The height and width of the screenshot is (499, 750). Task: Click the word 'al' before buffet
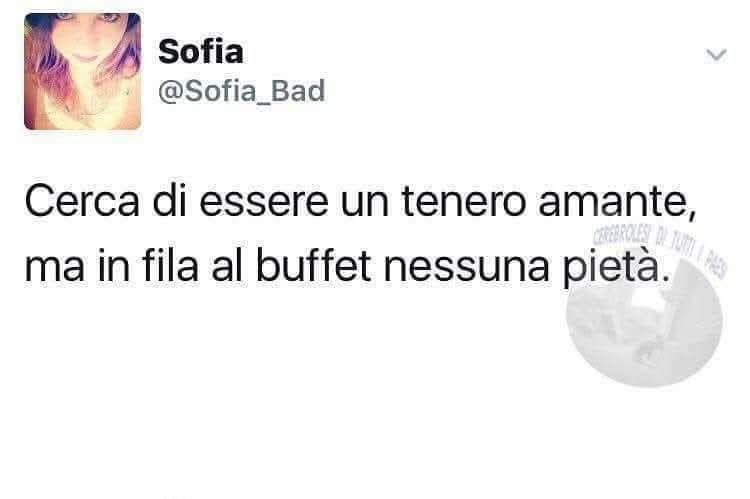click(x=227, y=266)
